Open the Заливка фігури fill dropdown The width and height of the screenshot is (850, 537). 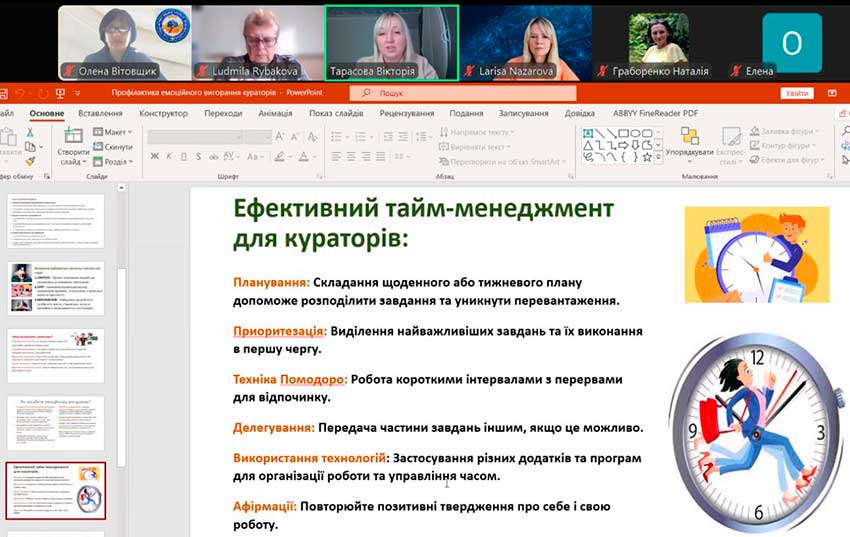pos(785,131)
